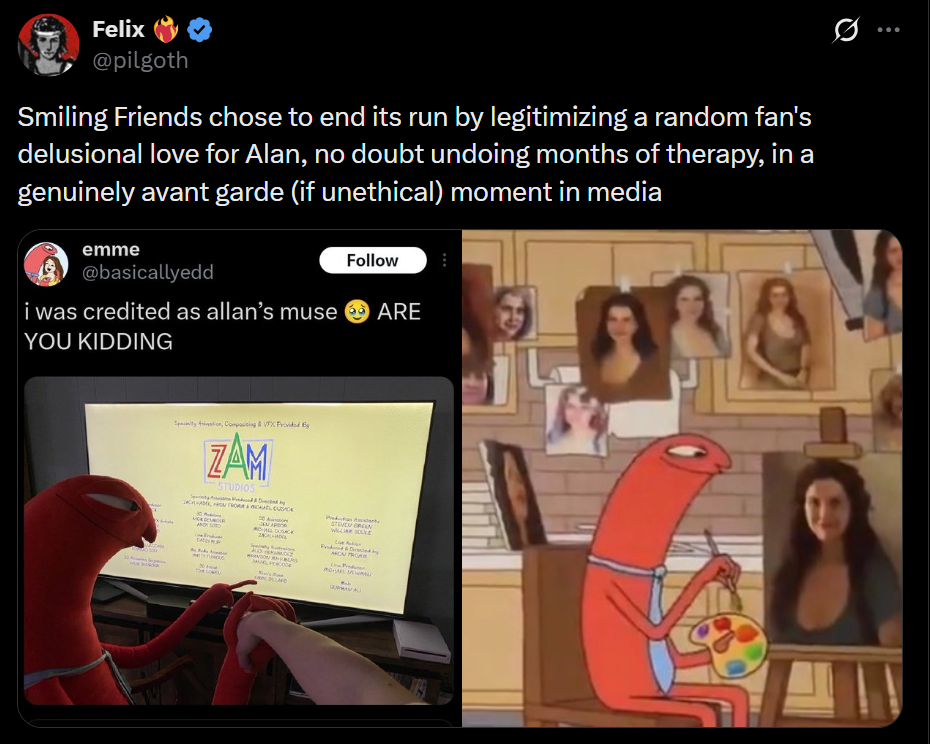930x744 pixels.
Task: Open the Alan painting portraits cartoon image
Action: click(x=682, y=478)
